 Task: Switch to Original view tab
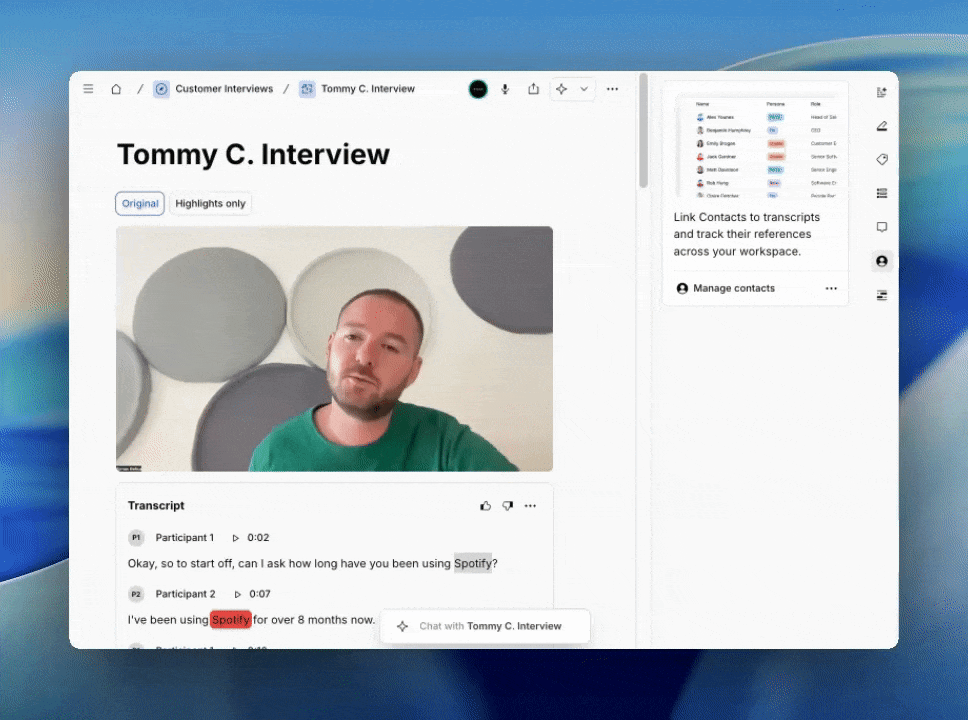pyautogui.click(x=140, y=204)
